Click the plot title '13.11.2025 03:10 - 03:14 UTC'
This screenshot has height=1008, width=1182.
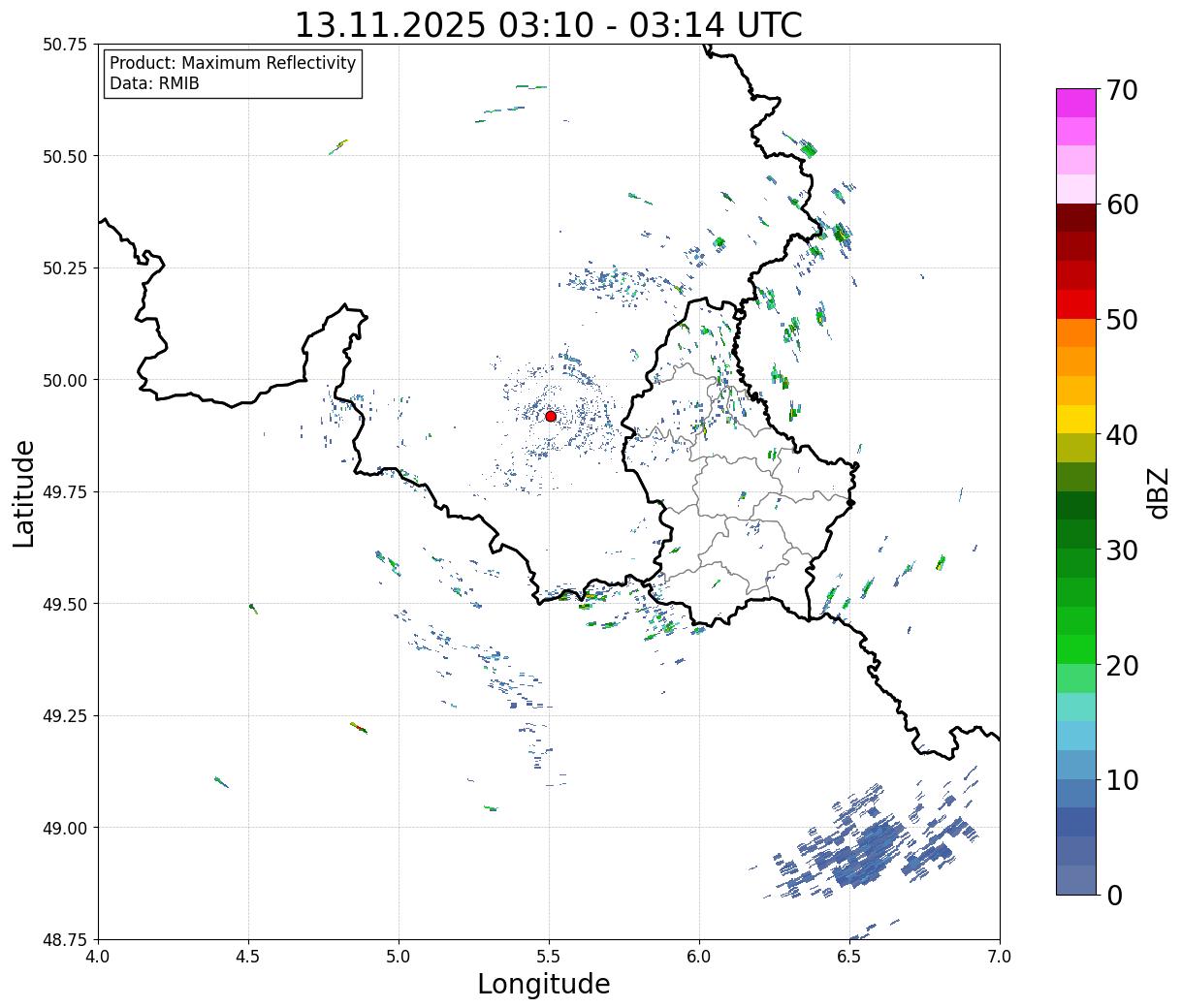tap(548, 25)
